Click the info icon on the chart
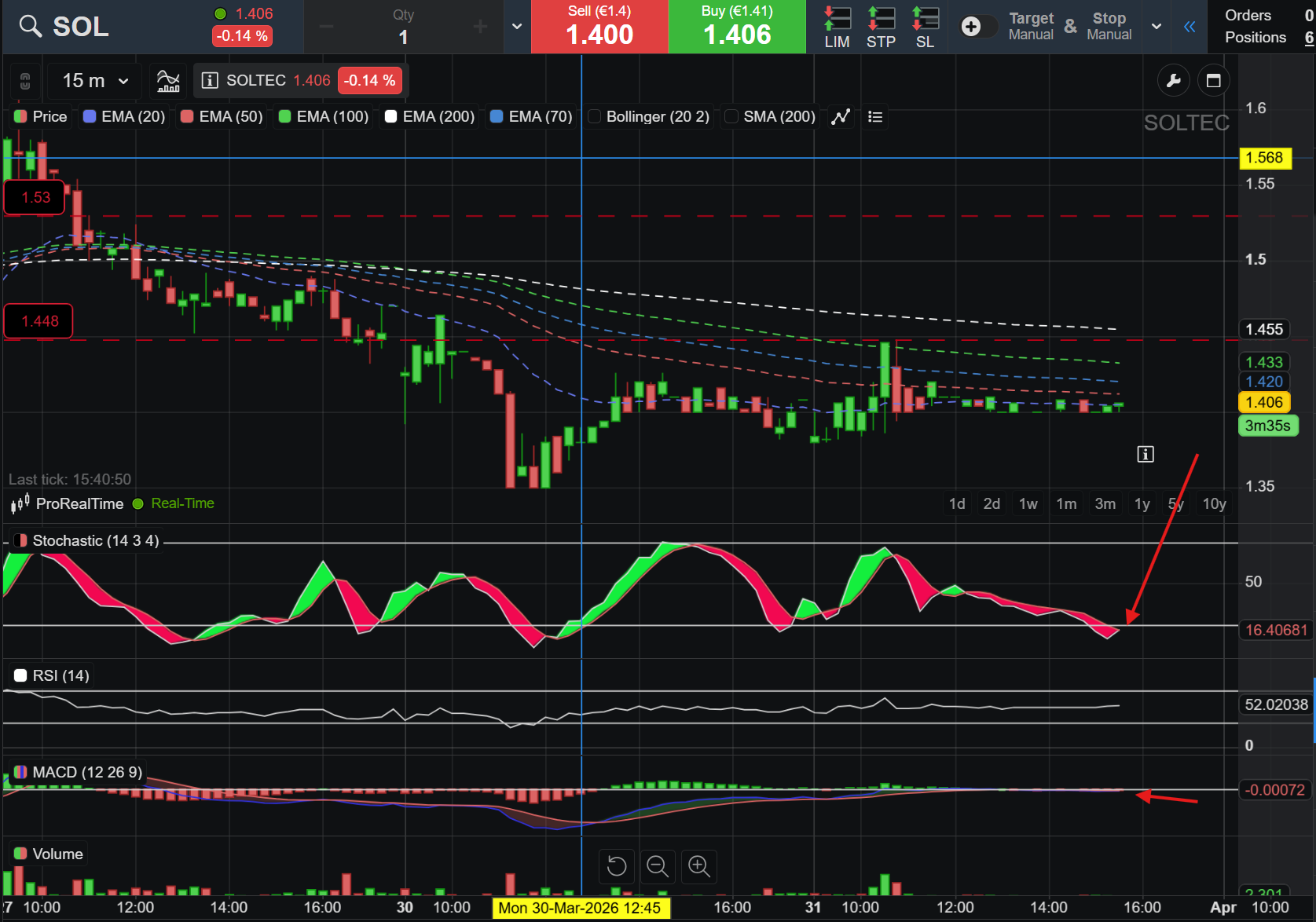Viewport: 1316px width, 922px height. pos(1146,454)
